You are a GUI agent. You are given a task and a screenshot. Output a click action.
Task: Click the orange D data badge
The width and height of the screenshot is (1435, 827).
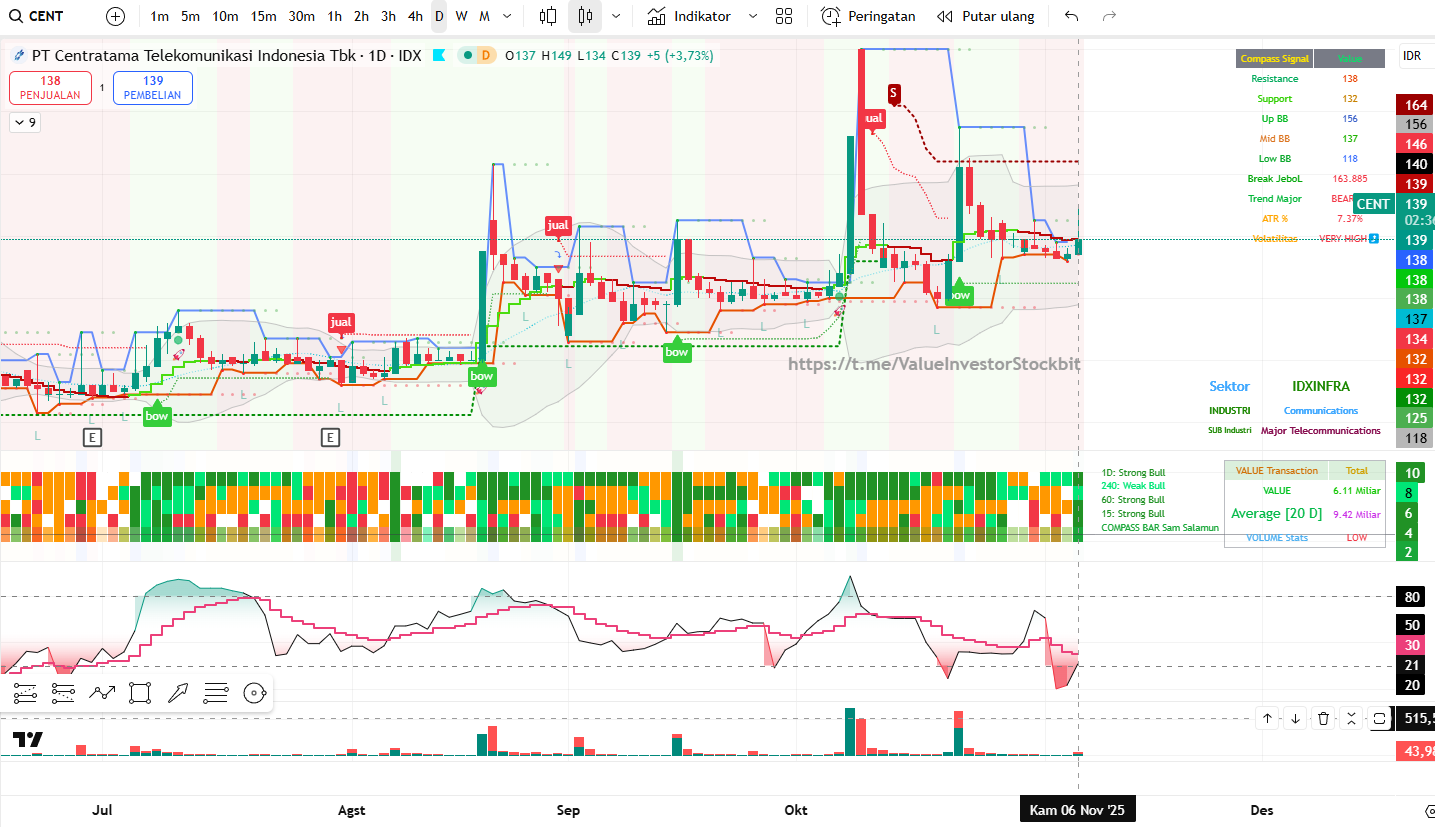pyautogui.click(x=486, y=56)
